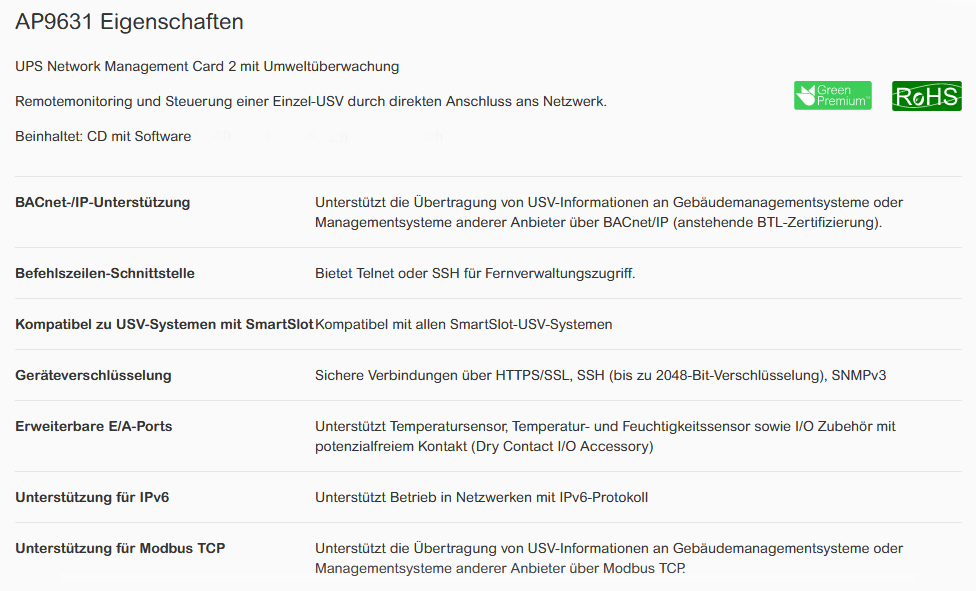The image size is (976, 591).
Task: Click the Modbus TCP transmission description text
Action: tap(608, 558)
